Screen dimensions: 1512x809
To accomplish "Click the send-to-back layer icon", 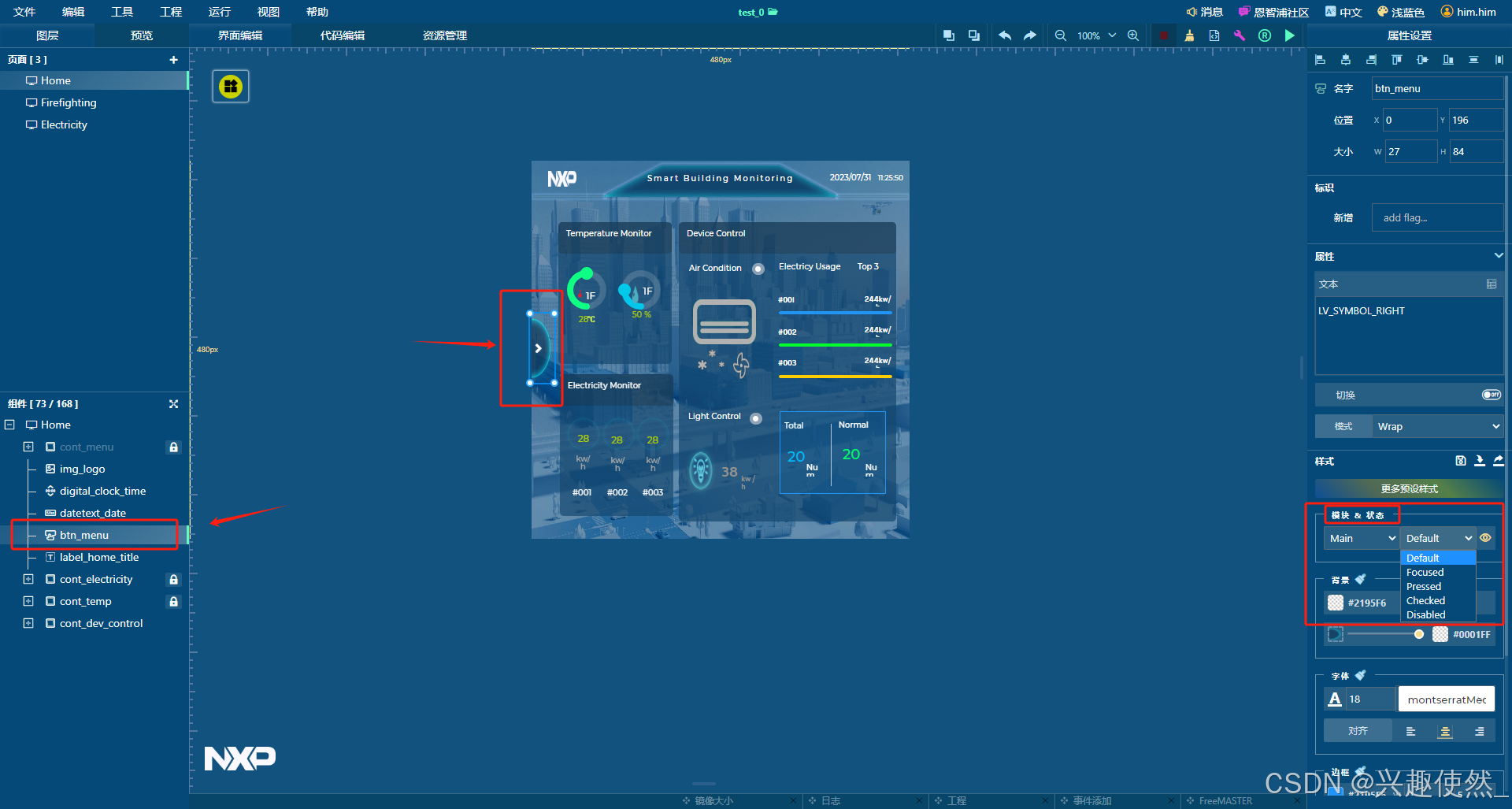I will click(974, 35).
